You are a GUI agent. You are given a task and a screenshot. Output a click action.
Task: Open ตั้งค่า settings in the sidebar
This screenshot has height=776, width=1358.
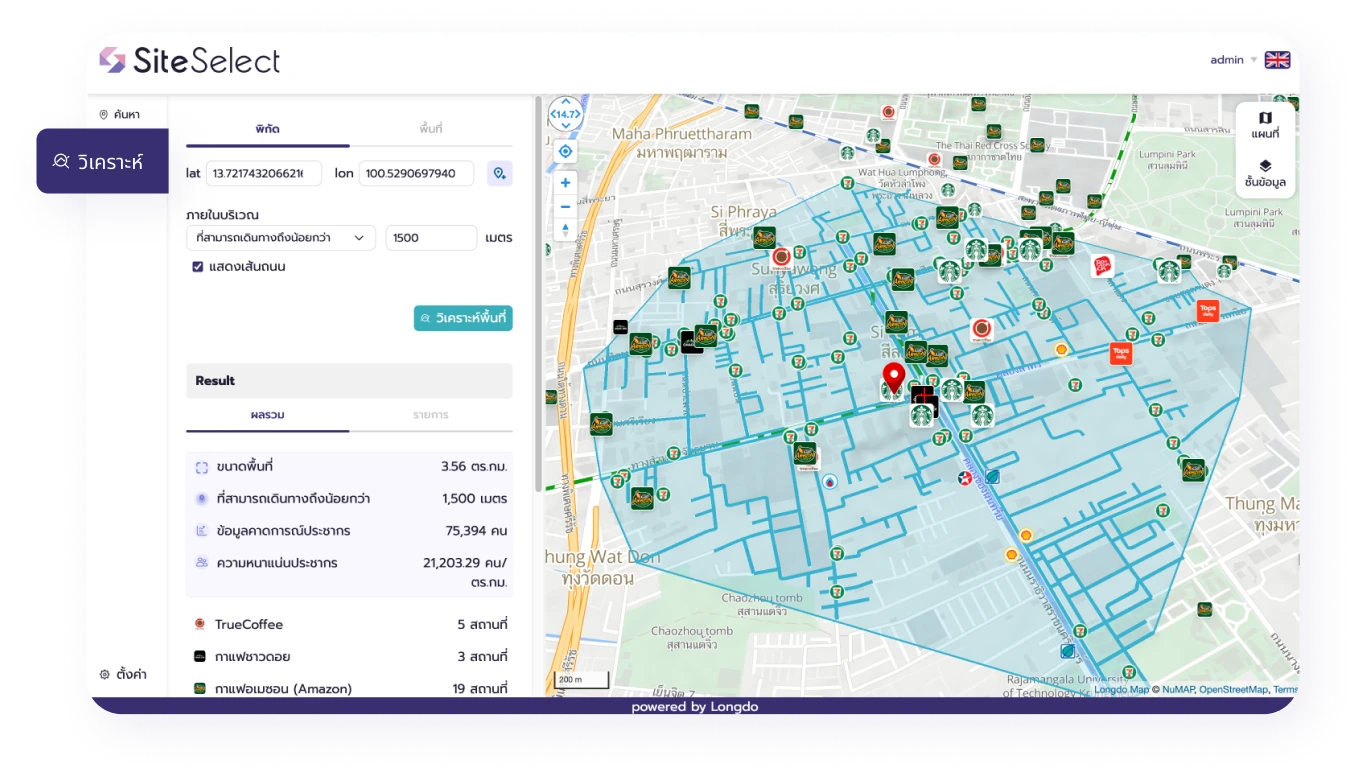click(123, 674)
